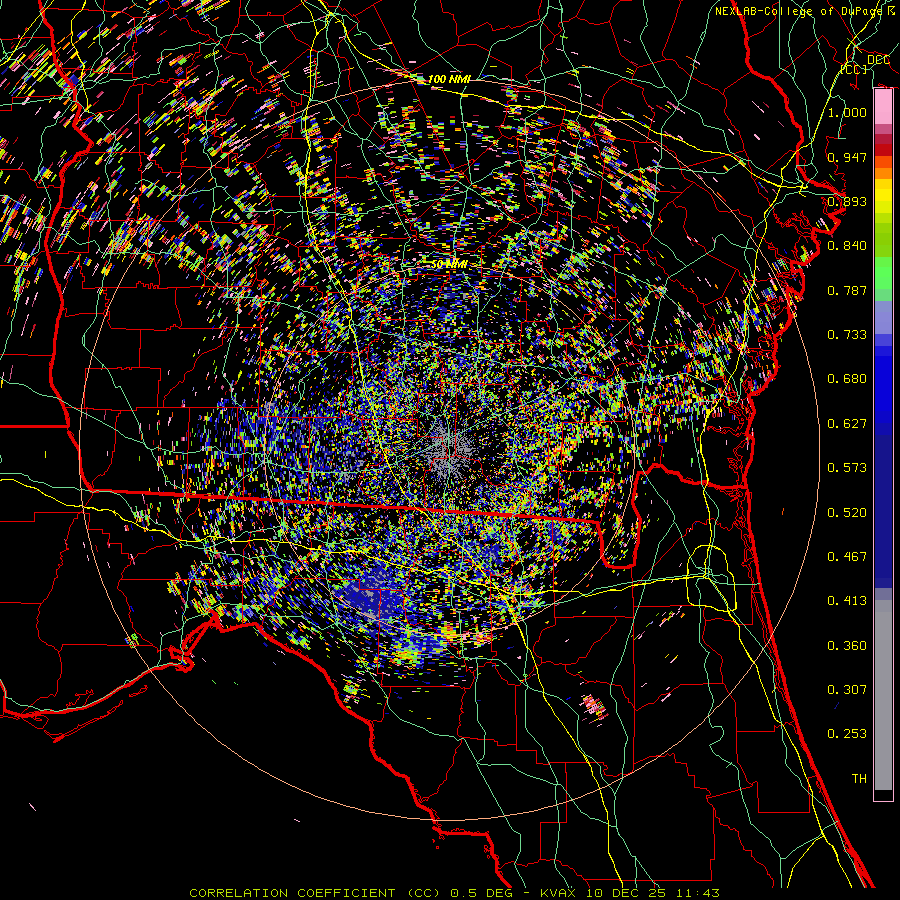Click the '0.573' legend value
Image resolution: width=900 pixels, height=900 pixels.
pyautogui.click(x=847, y=468)
